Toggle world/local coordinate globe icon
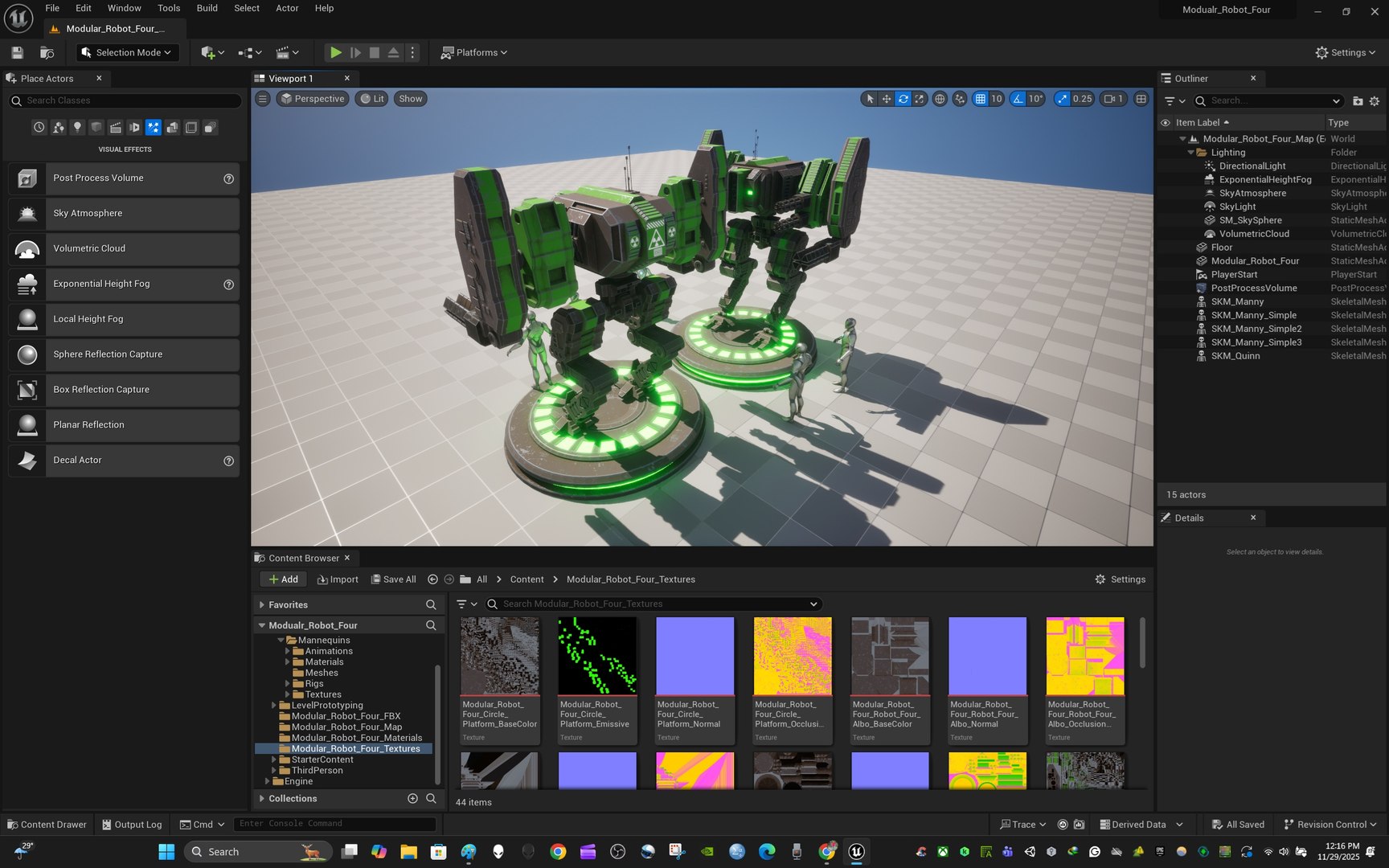Image resolution: width=1389 pixels, height=868 pixels. tap(939, 99)
